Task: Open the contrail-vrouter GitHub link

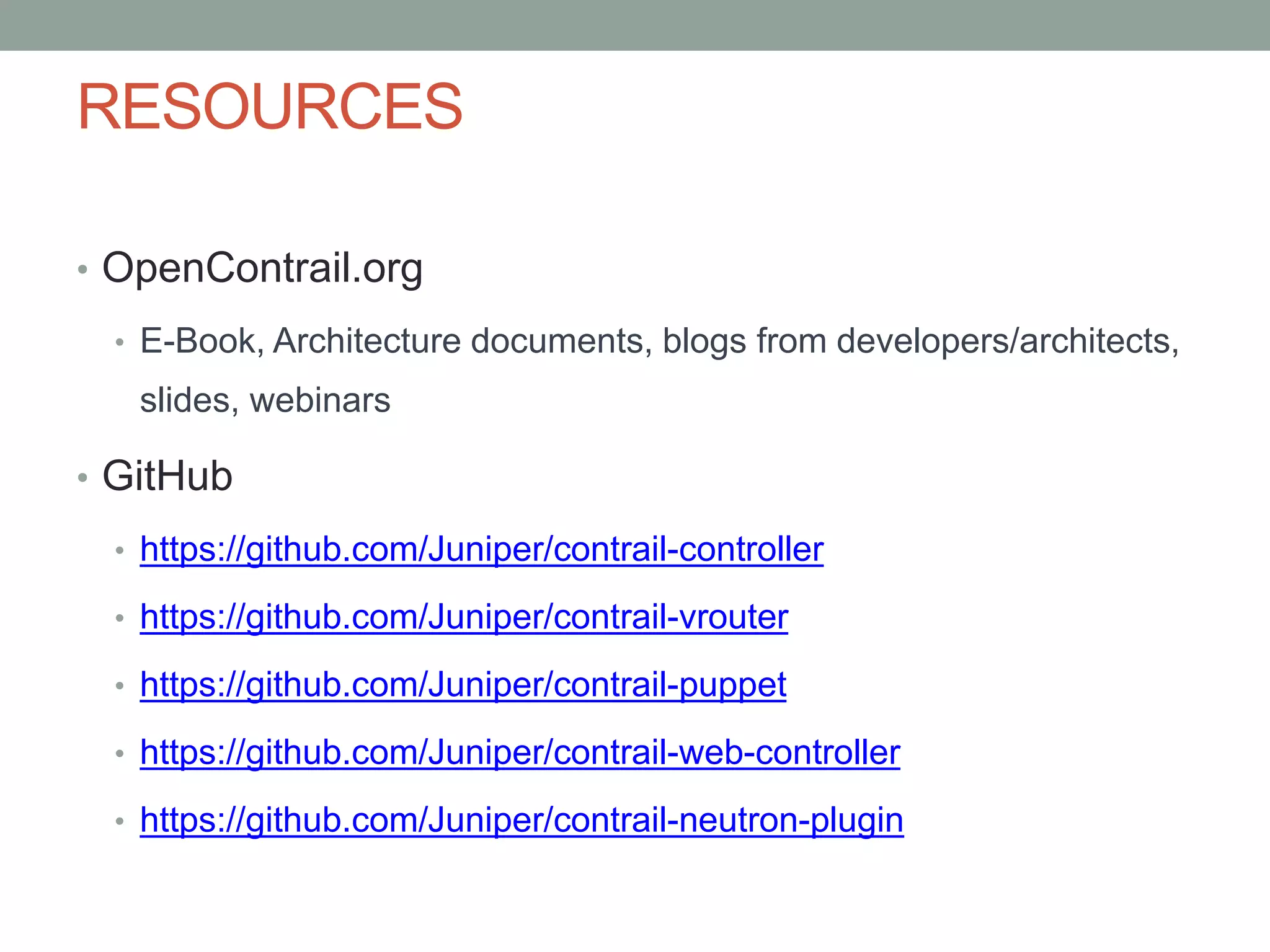Action: [x=464, y=617]
